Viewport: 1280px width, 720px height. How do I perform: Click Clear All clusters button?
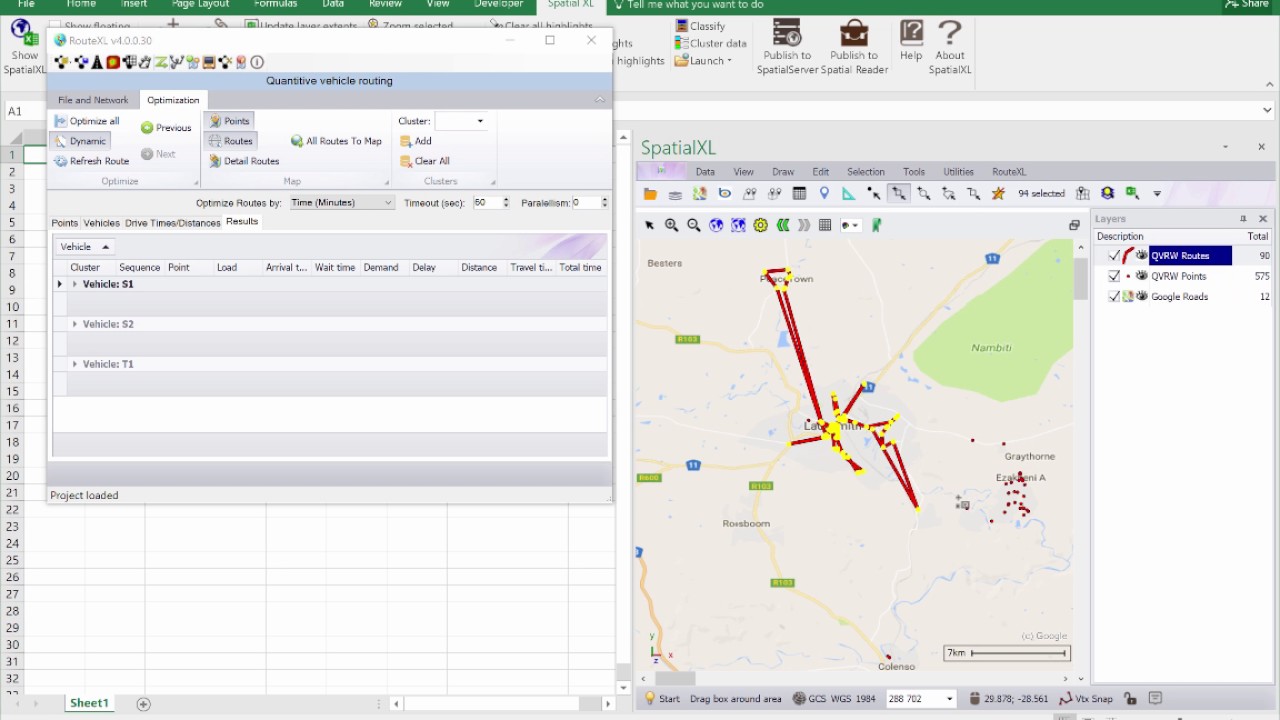pos(425,161)
